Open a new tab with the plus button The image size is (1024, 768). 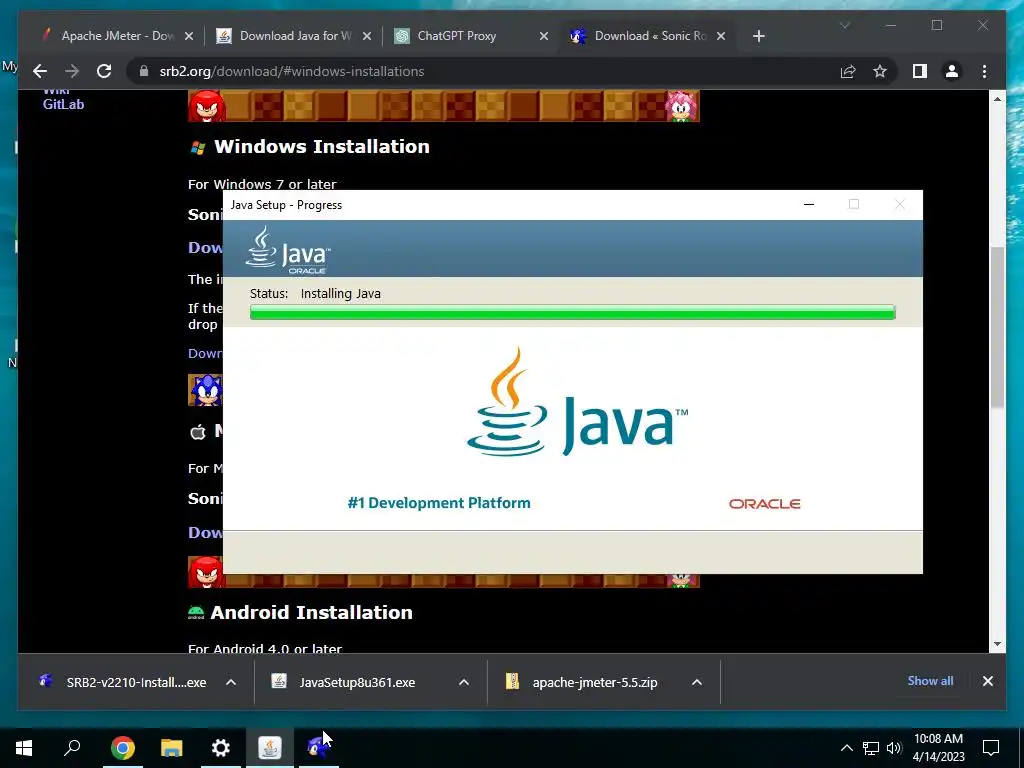tap(758, 36)
